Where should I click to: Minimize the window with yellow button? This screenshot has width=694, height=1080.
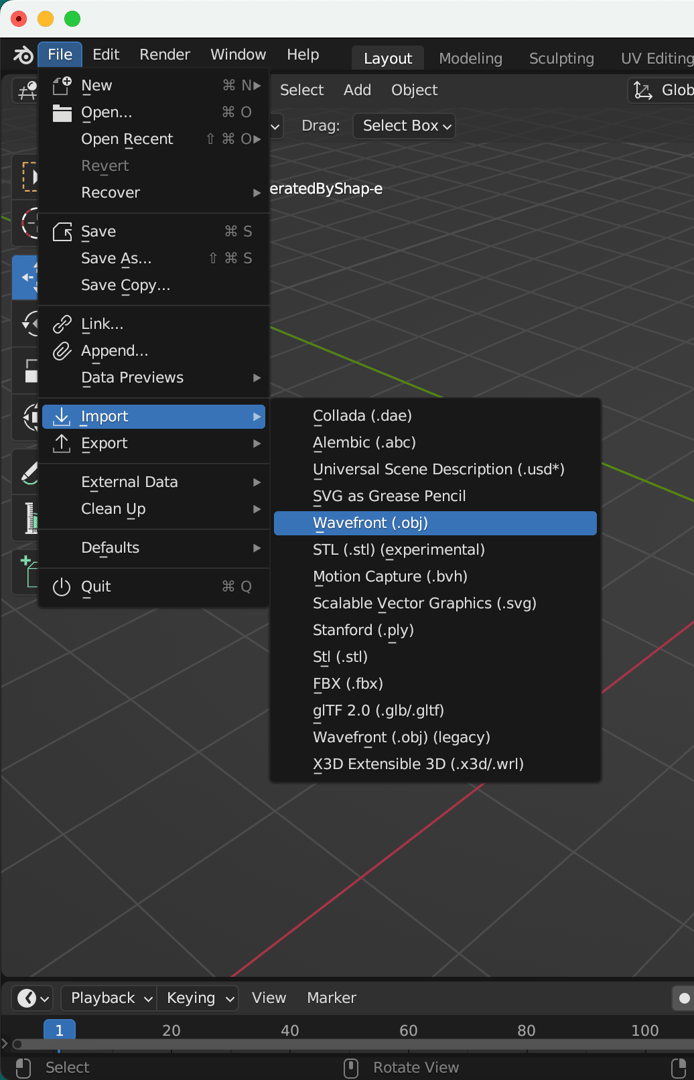click(45, 19)
